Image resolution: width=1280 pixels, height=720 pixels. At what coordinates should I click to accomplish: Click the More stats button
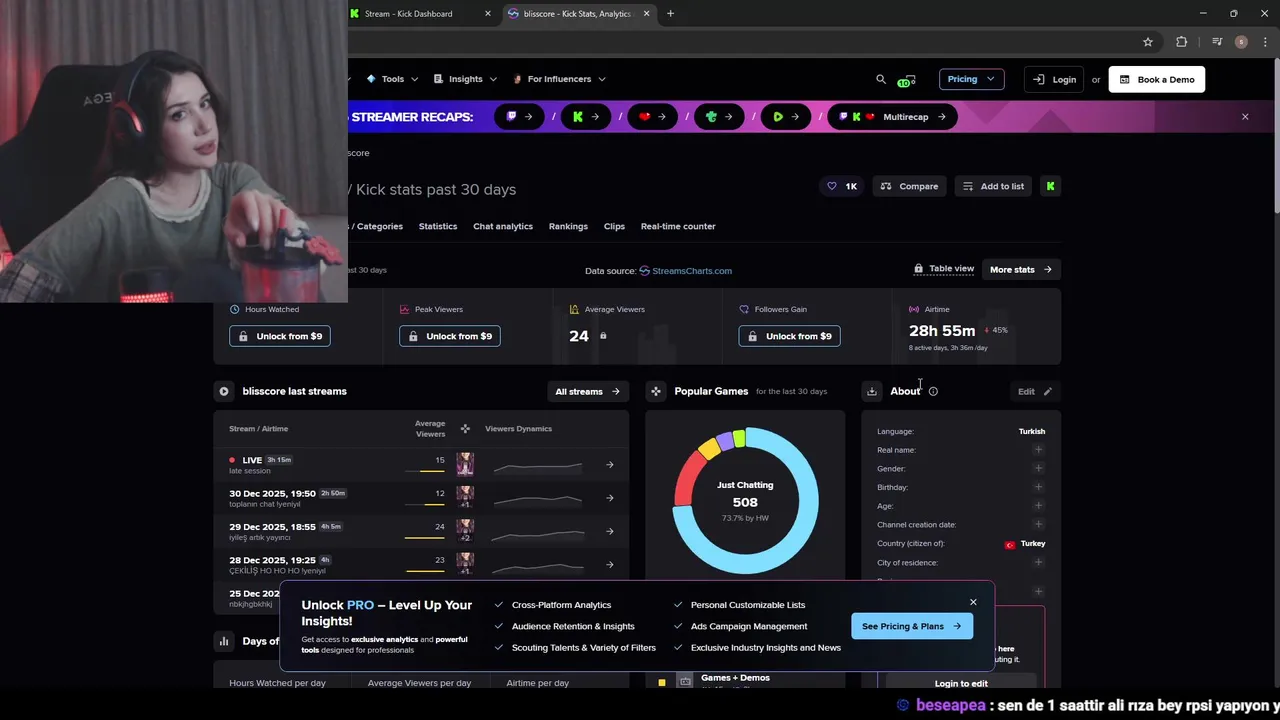coord(1021,269)
